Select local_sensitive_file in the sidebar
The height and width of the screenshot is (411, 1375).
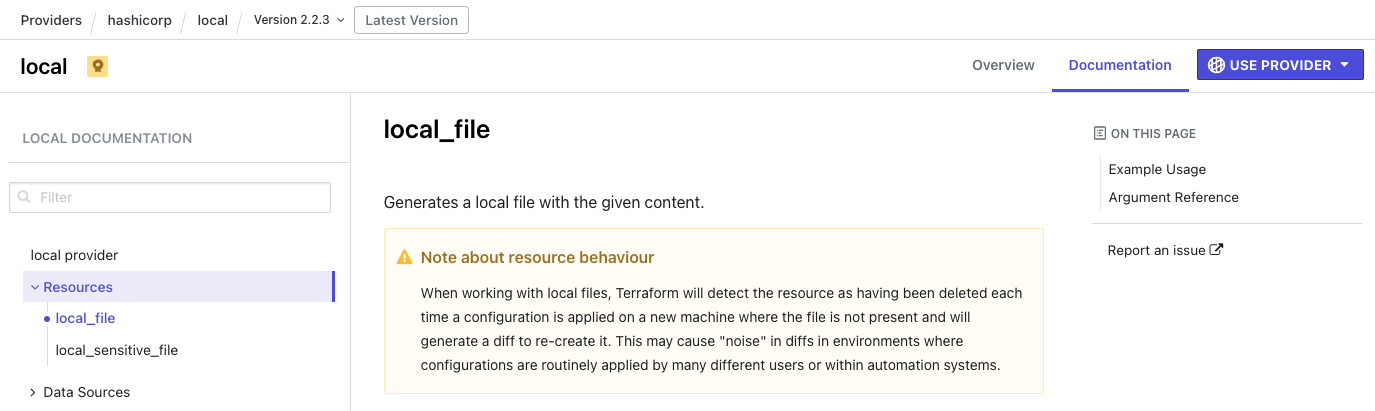tap(117, 350)
